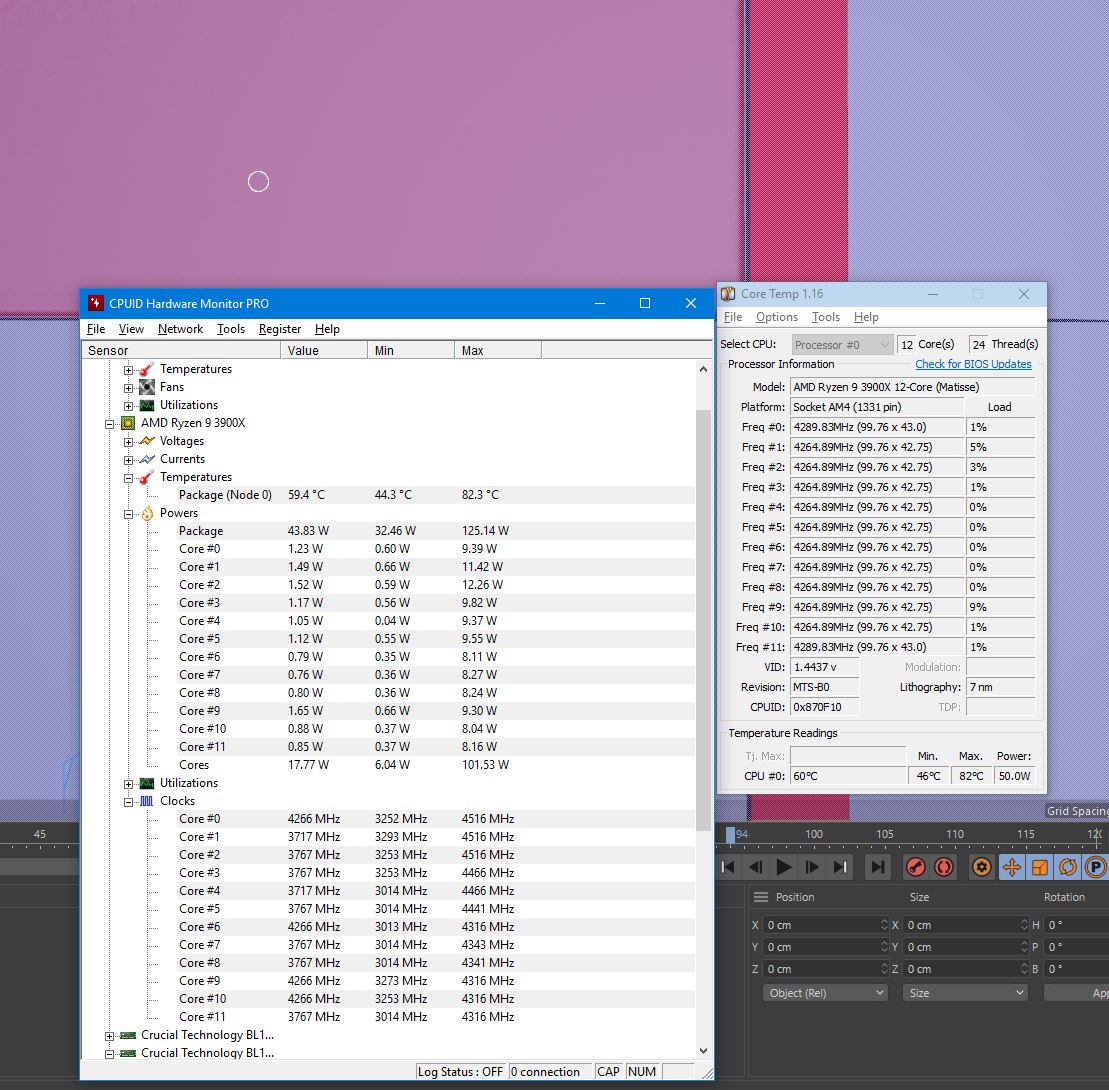Step to previous frame in playback controls
1109x1090 pixels.
tap(755, 867)
